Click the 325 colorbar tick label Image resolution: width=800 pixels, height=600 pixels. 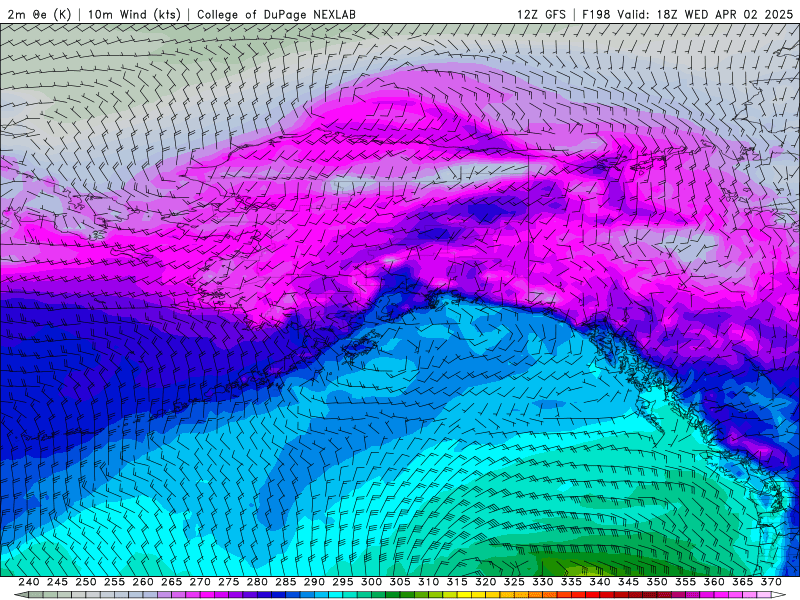click(514, 582)
